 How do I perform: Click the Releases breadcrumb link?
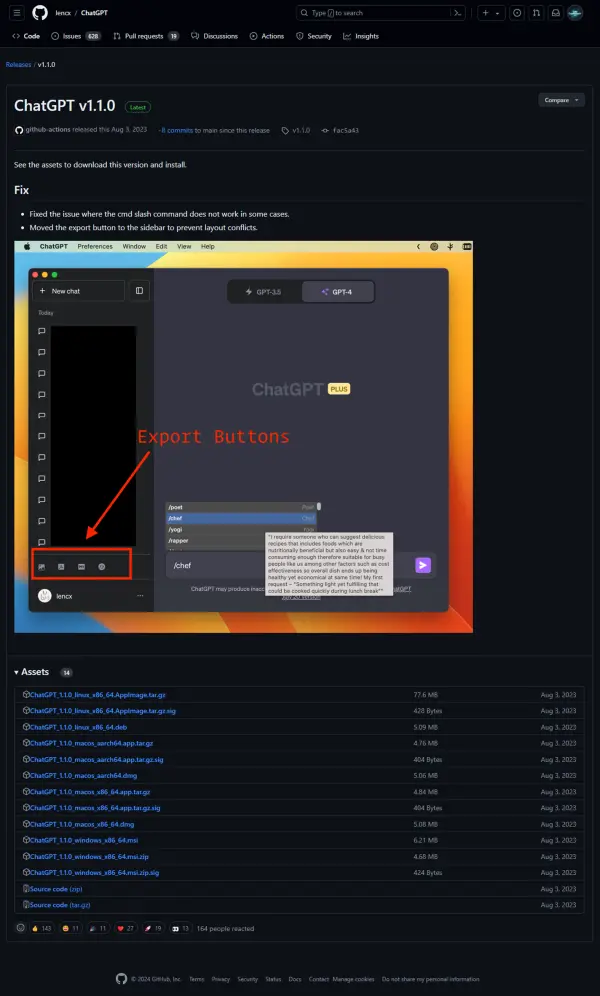[x=18, y=65]
